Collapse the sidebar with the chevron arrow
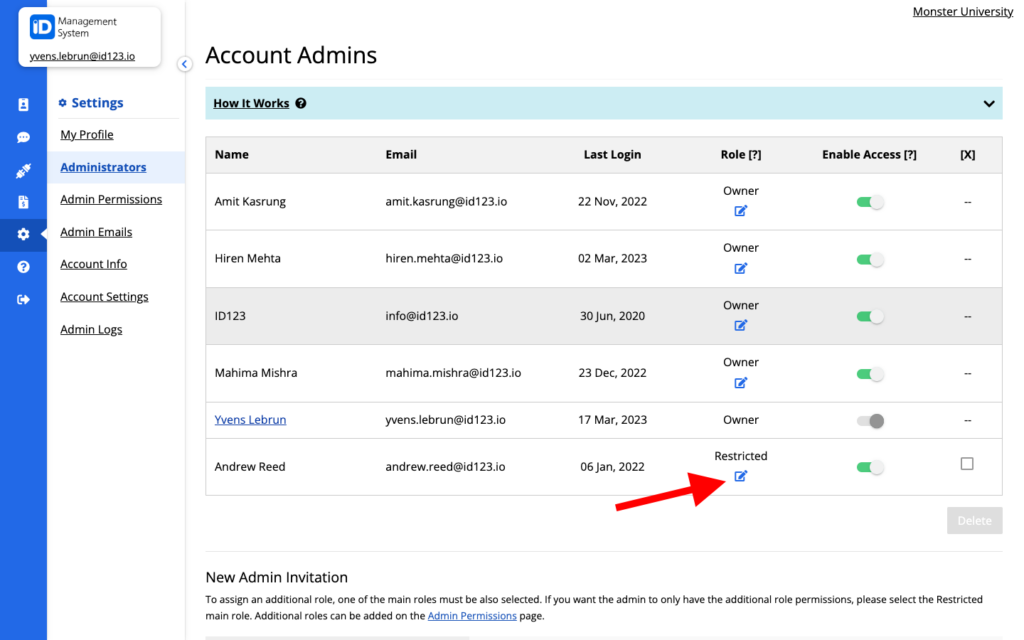 (x=184, y=63)
